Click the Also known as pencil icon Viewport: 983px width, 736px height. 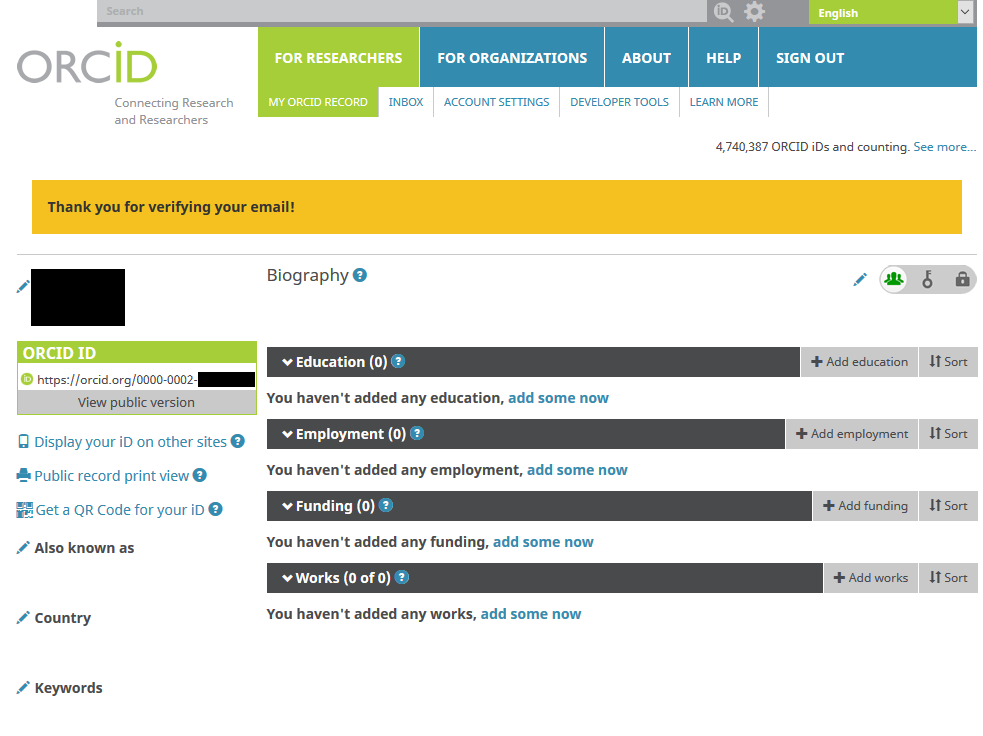pyautogui.click(x=23, y=548)
